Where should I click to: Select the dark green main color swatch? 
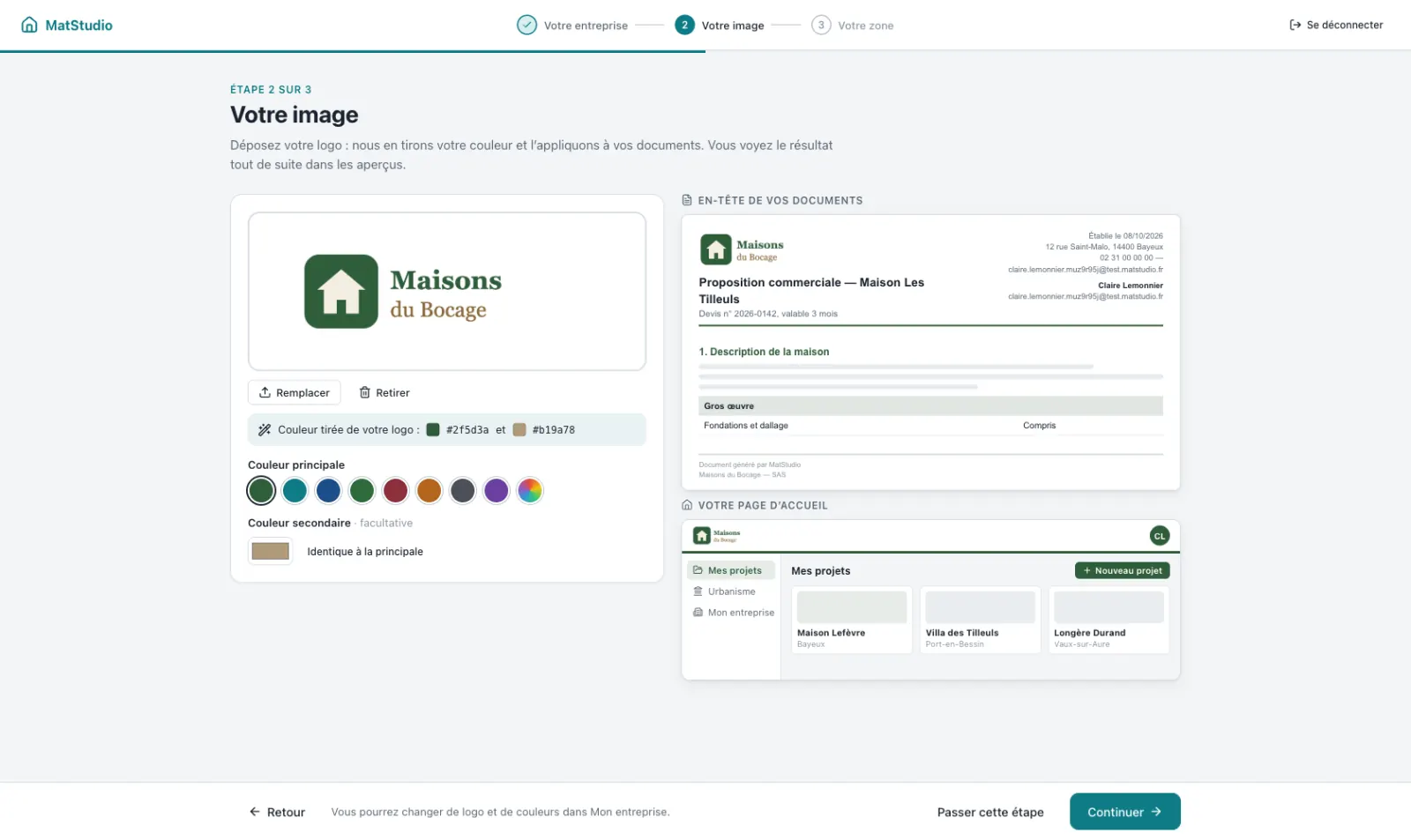pyautogui.click(x=261, y=490)
